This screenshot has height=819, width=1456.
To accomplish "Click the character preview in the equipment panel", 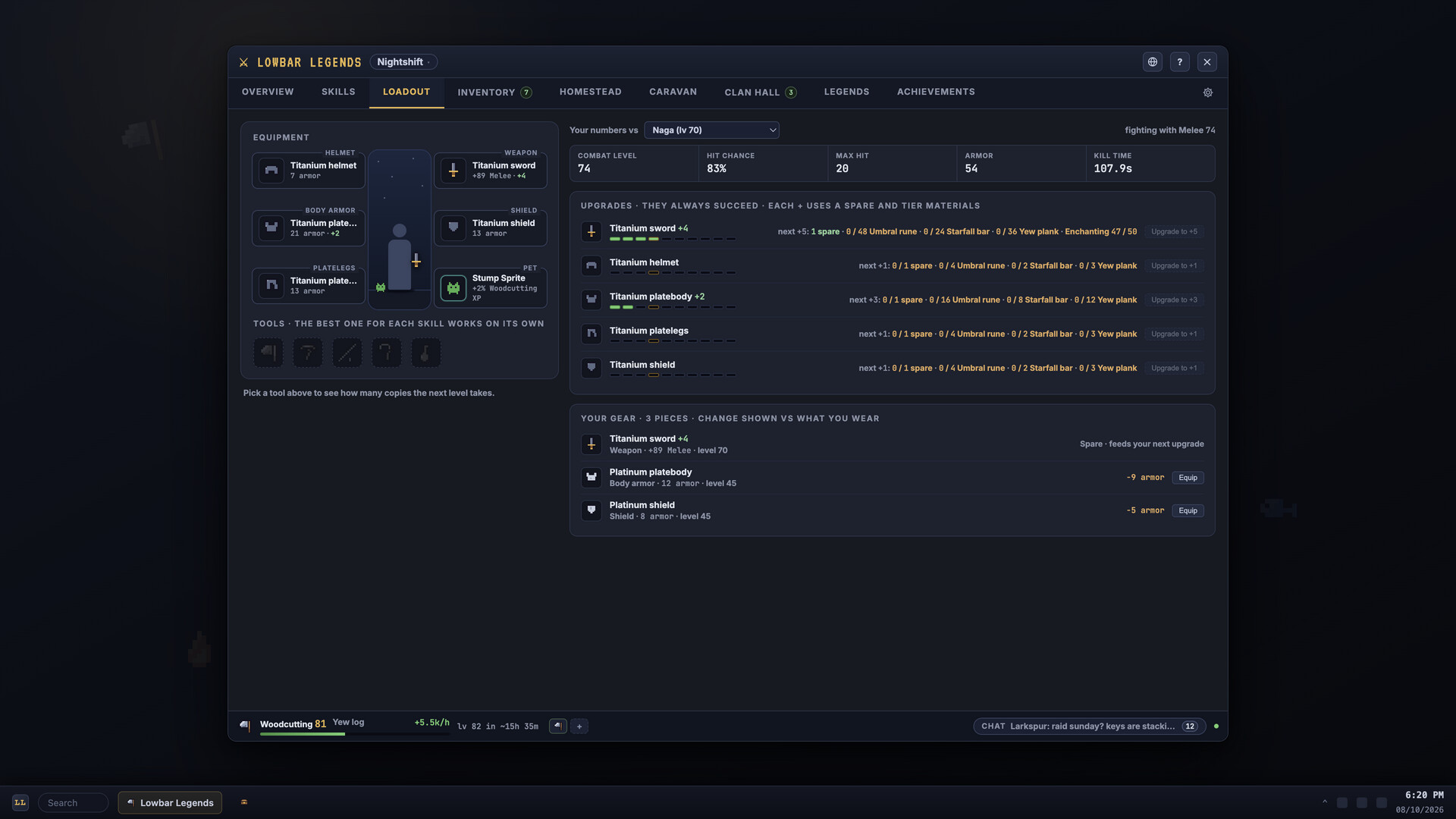I will [x=400, y=229].
